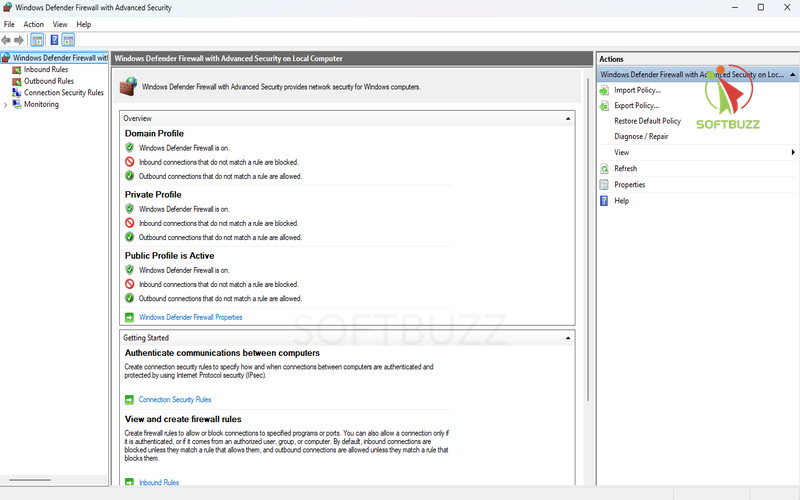Collapse the Getting Started section
The height and width of the screenshot is (500, 800).
pyautogui.click(x=568, y=338)
